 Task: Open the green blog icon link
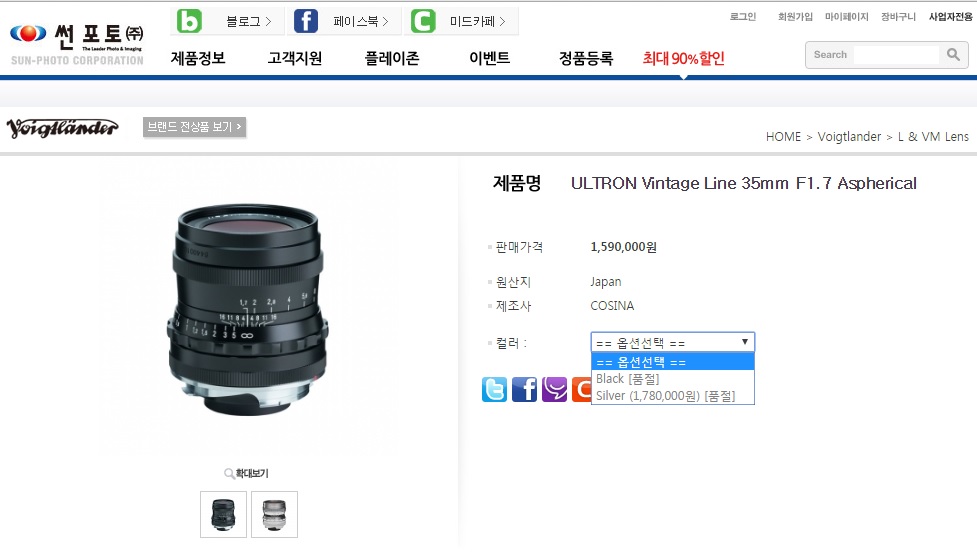click(x=189, y=21)
